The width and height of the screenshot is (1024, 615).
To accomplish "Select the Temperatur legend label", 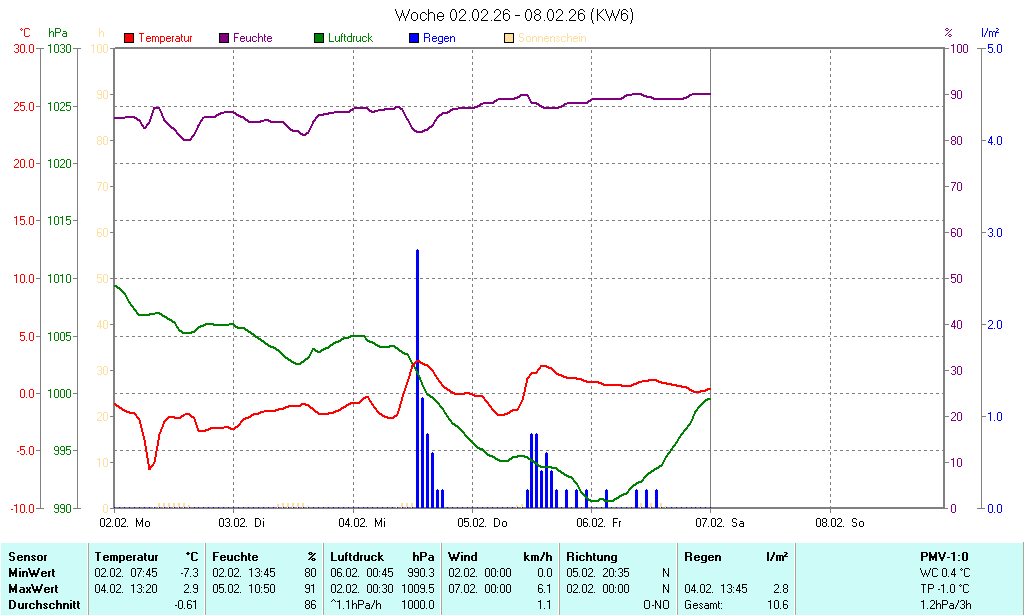I will pyautogui.click(x=166, y=38).
